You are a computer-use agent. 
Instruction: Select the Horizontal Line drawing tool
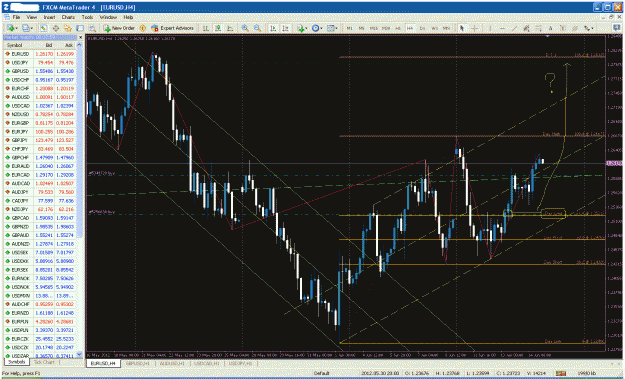(x=502, y=28)
